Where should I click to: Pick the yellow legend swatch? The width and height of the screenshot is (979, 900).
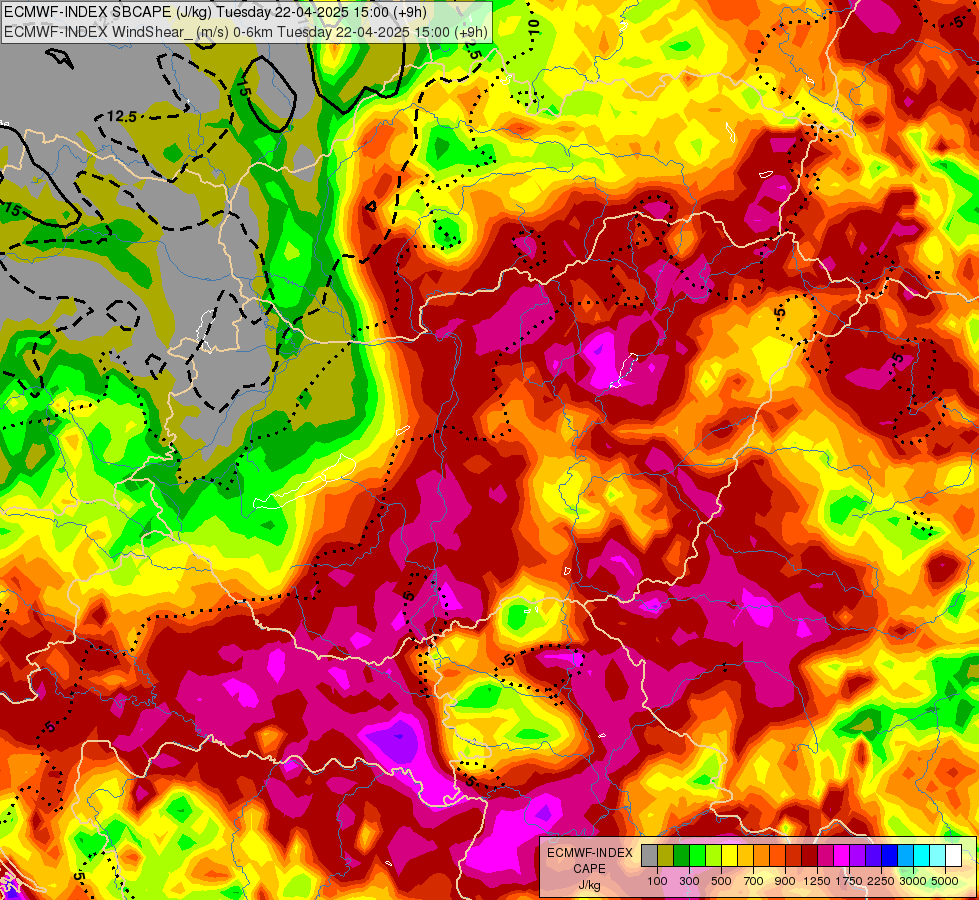(730, 855)
